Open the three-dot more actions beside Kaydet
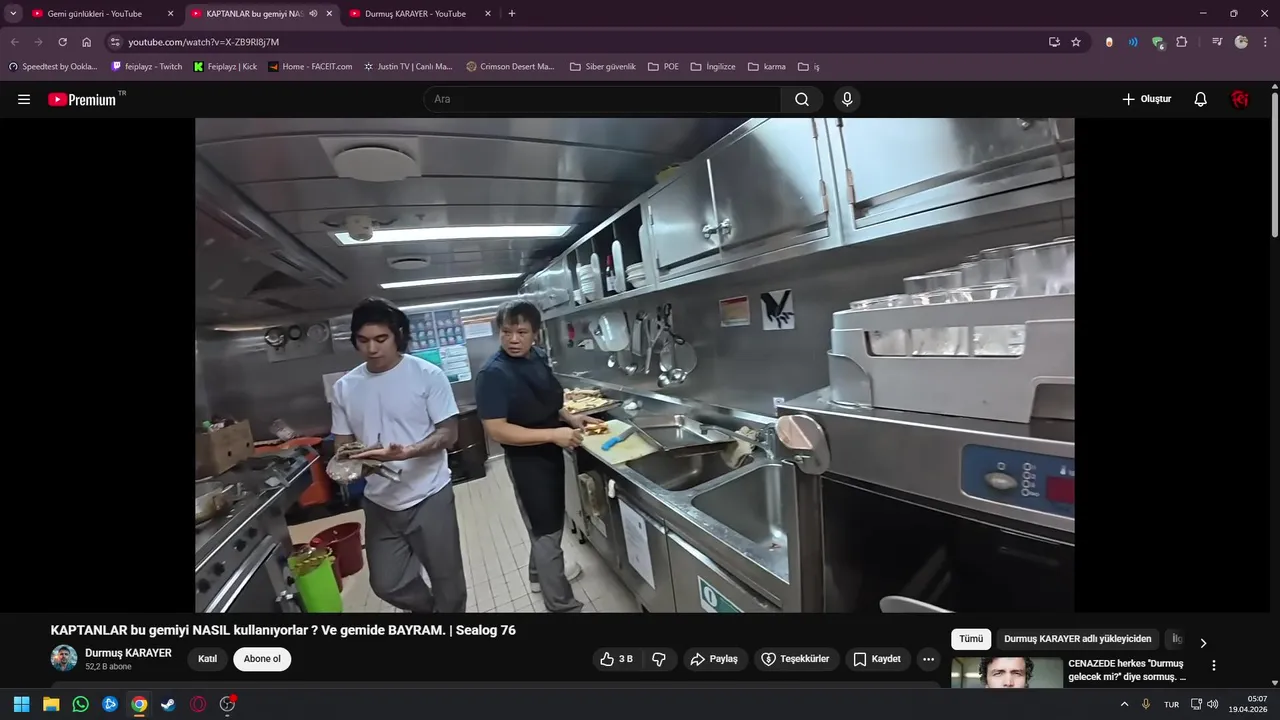Viewport: 1280px width, 720px height. [x=929, y=659]
